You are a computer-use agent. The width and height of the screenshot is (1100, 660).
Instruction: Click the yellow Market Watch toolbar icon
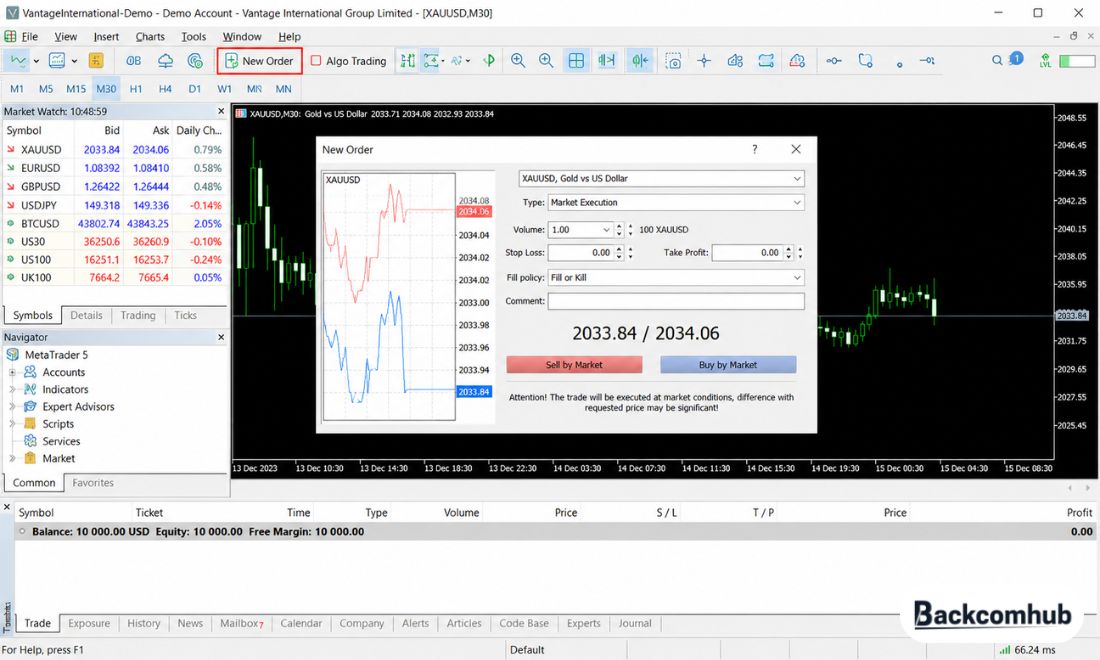96,61
